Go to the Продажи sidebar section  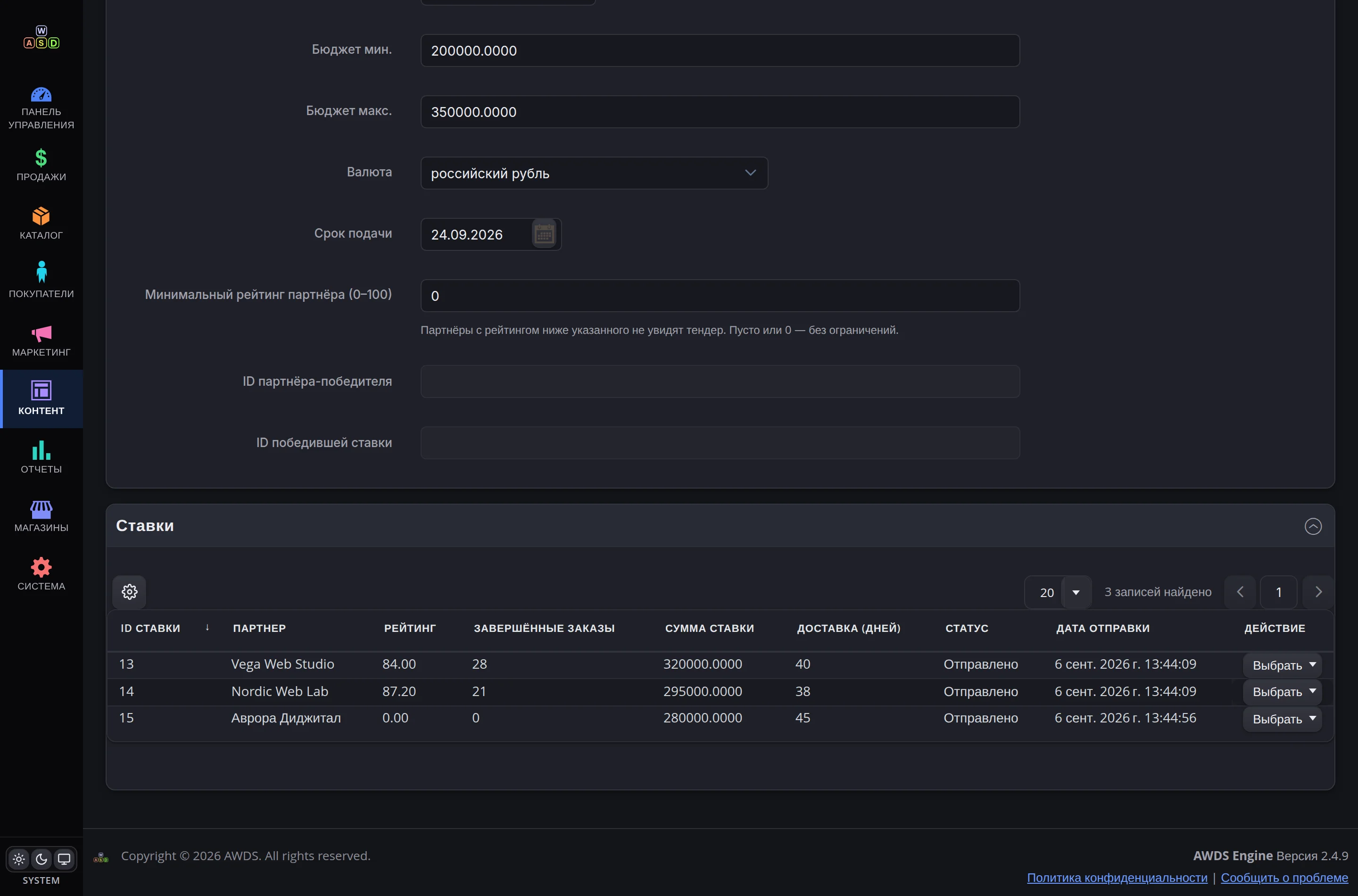click(41, 165)
